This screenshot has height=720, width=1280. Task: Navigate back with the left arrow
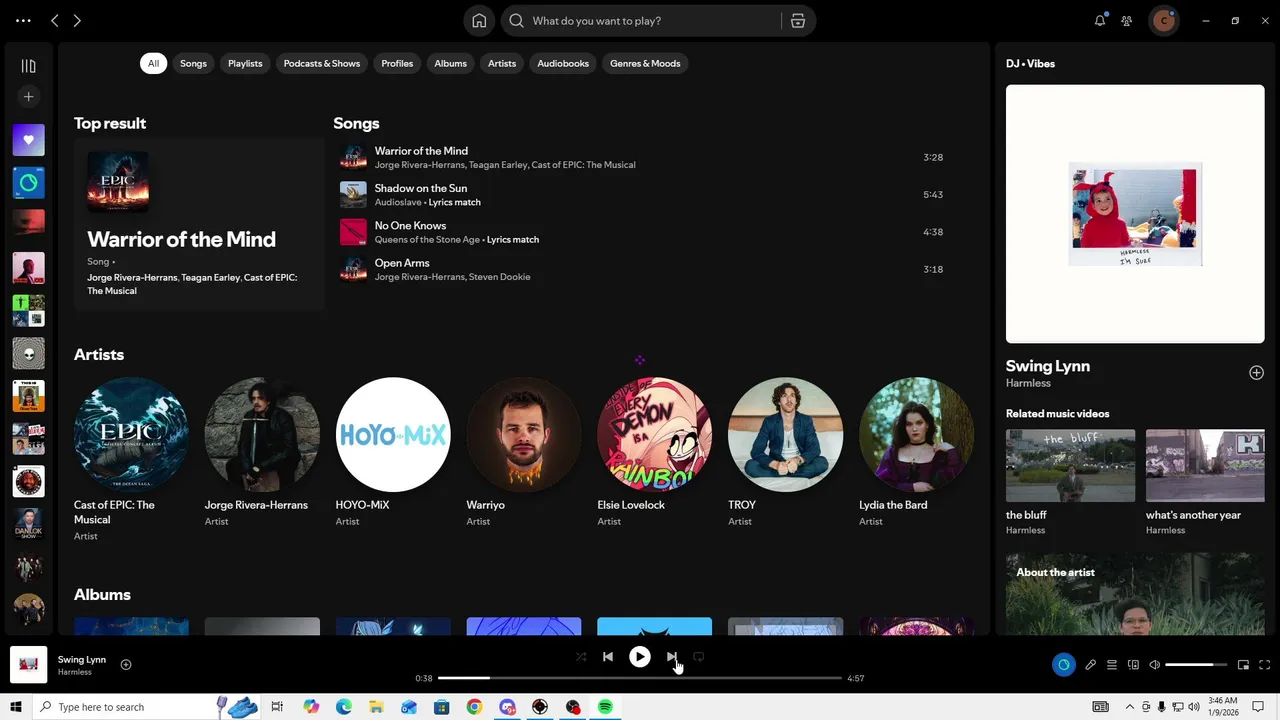click(x=55, y=21)
